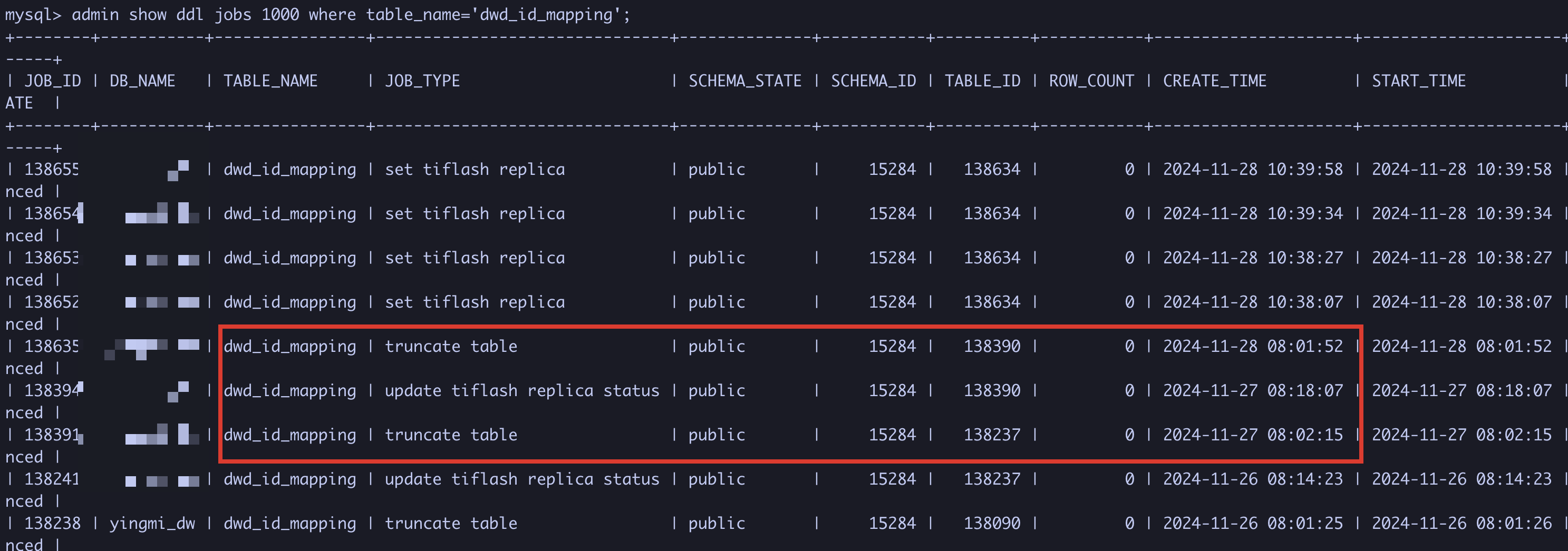Select job ID 138635
Image resolution: width=1568 pixels, height=551 pixels.
(52, 346)
